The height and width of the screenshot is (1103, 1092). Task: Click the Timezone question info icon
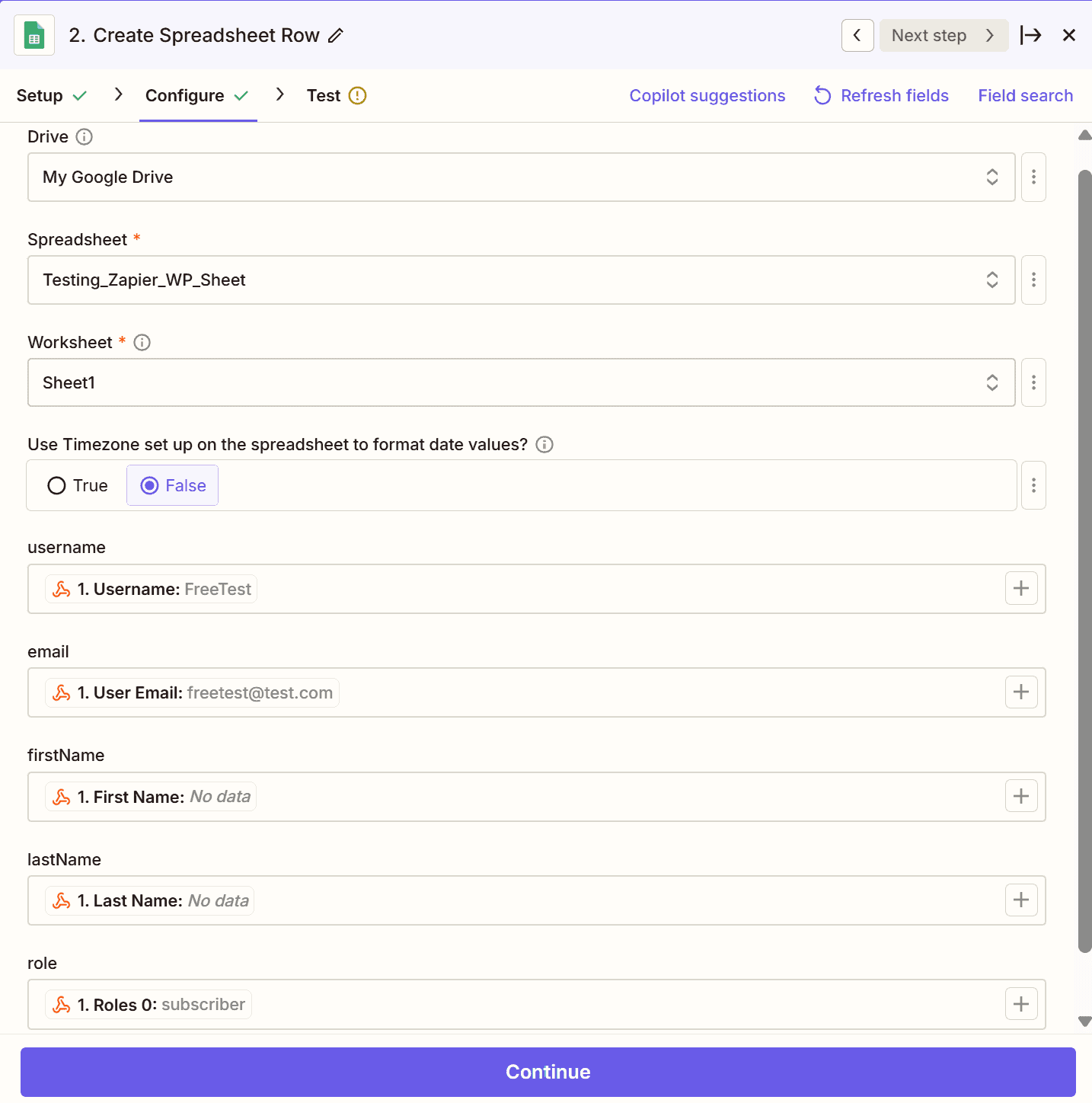click(544, 444)
